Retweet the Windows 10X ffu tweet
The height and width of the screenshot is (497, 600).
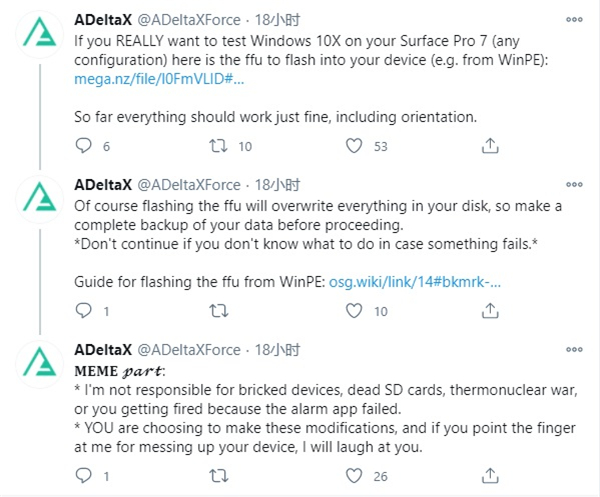click(216, 146)
